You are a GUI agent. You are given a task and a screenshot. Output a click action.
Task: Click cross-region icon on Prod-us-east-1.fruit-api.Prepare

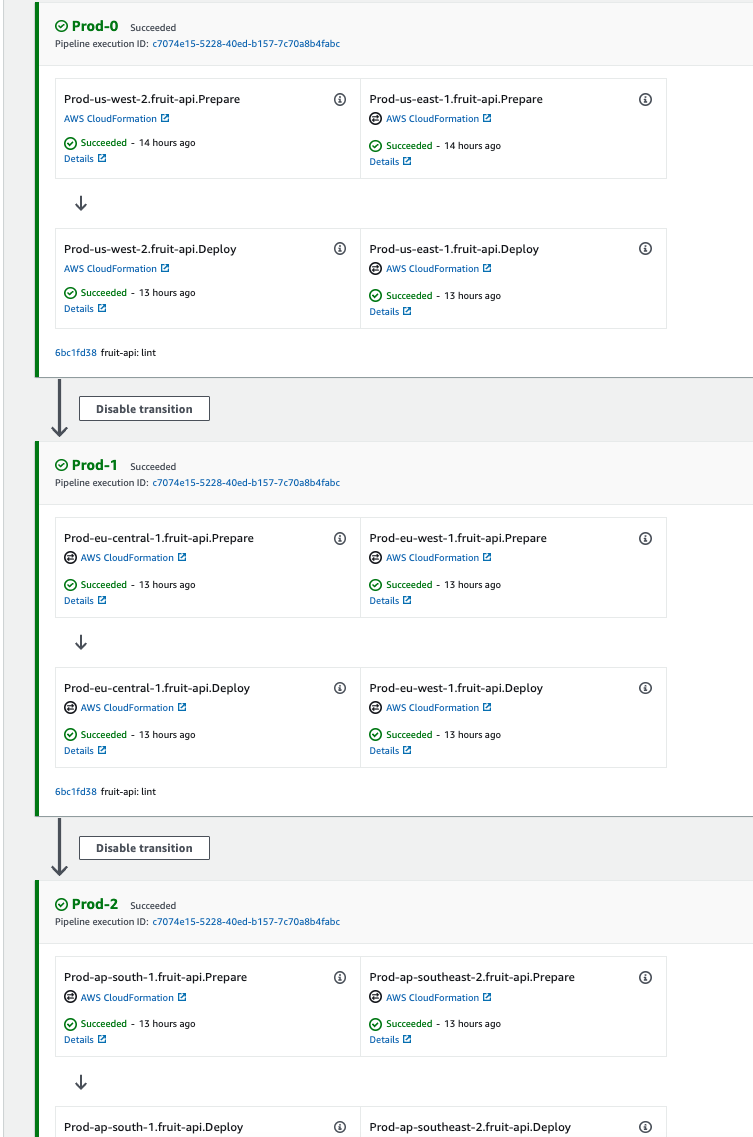376,119
